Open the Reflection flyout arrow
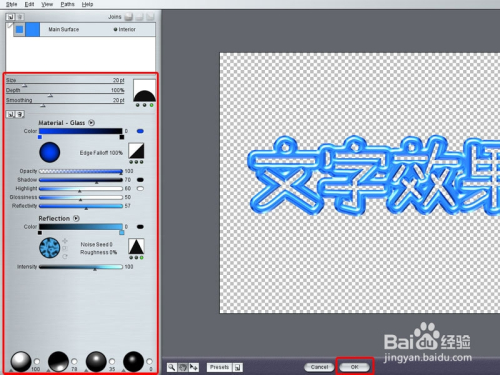 point(76,218)
